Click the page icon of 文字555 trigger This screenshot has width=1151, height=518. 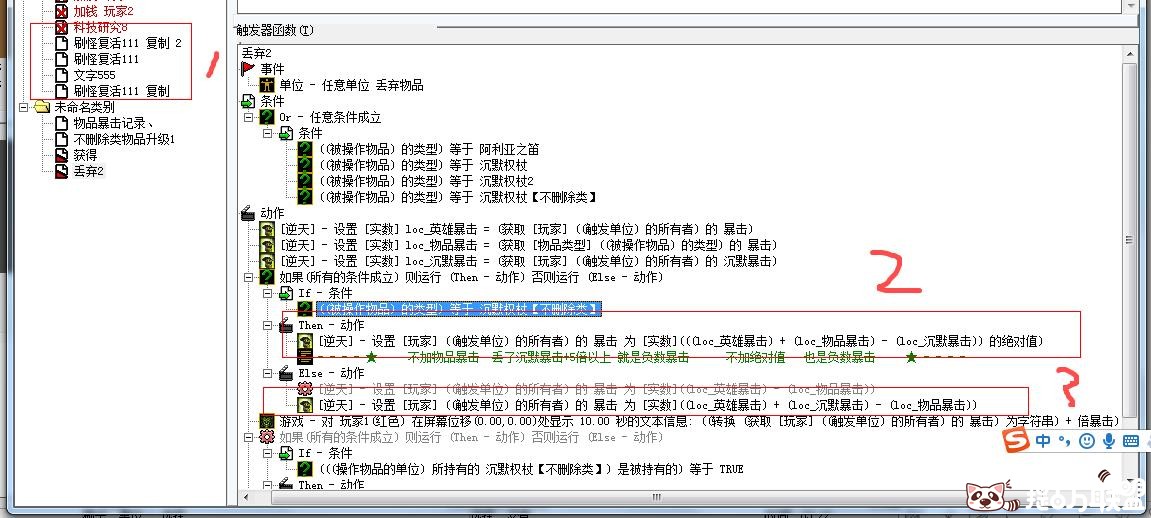62,75
